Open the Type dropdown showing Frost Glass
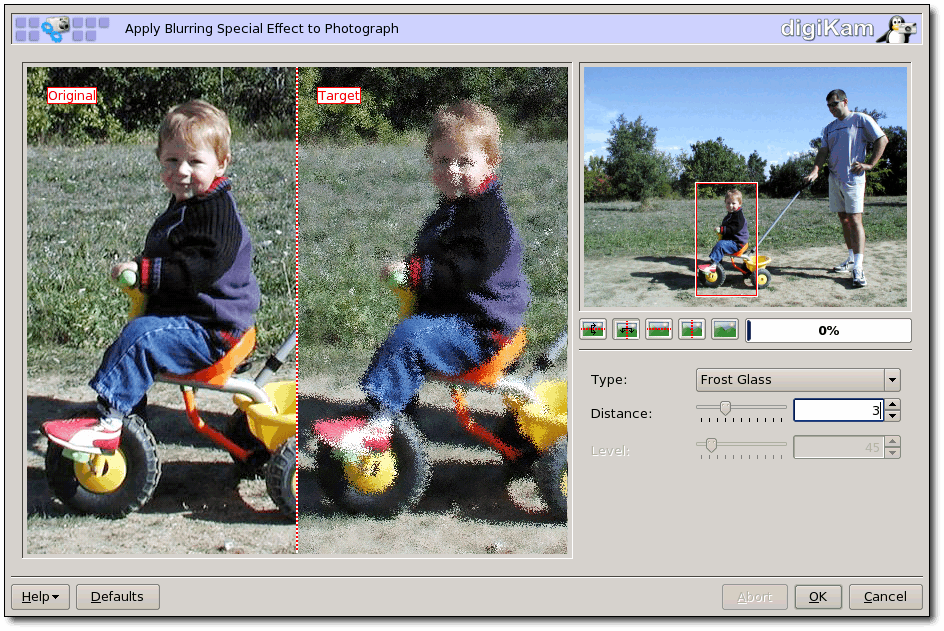This screenshot has height=631, width=944. pos(789,380)
